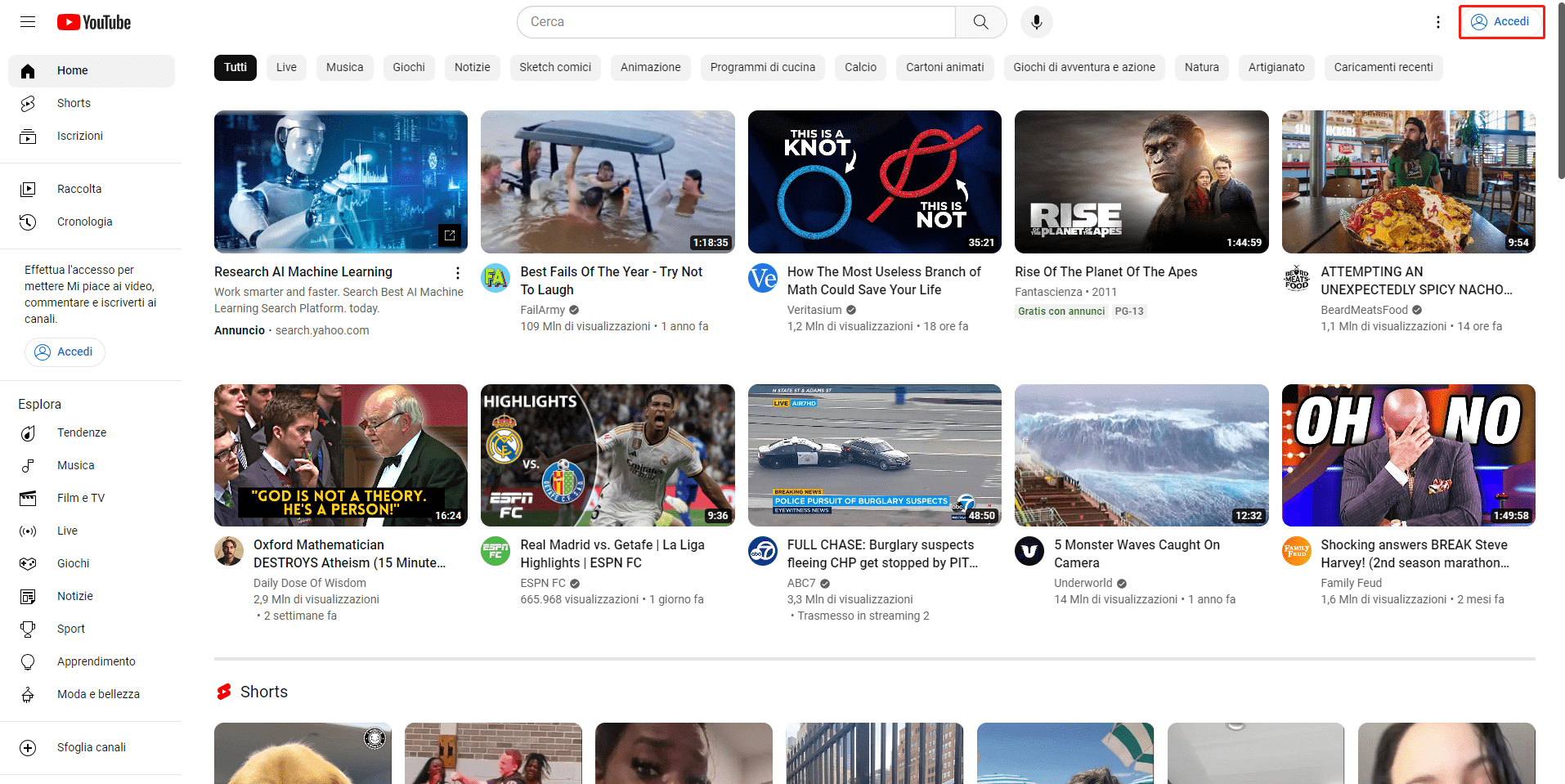Image resolution: width=1565 pixels, height=784 pixels.
Task: Open the FailArmy channel avatar
Action: click(495, 279)
